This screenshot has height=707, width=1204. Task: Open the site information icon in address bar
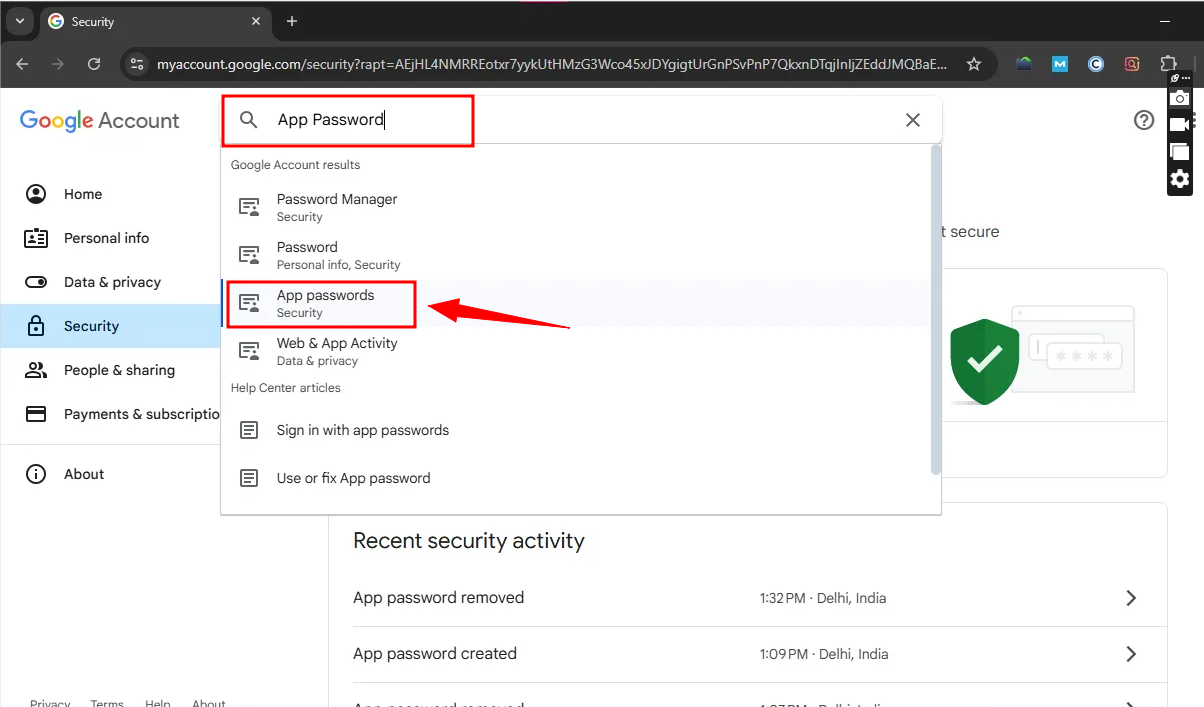(x=137, y=64)
